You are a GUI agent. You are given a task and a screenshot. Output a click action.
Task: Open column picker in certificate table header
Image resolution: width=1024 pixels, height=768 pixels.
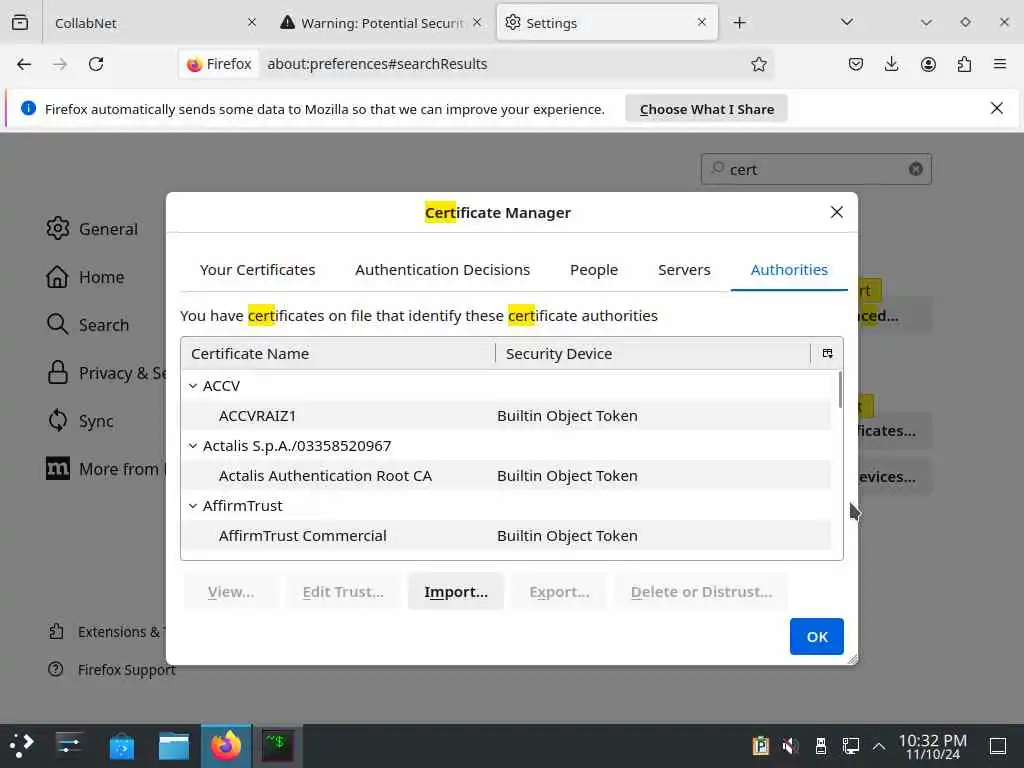click(827, 353)
